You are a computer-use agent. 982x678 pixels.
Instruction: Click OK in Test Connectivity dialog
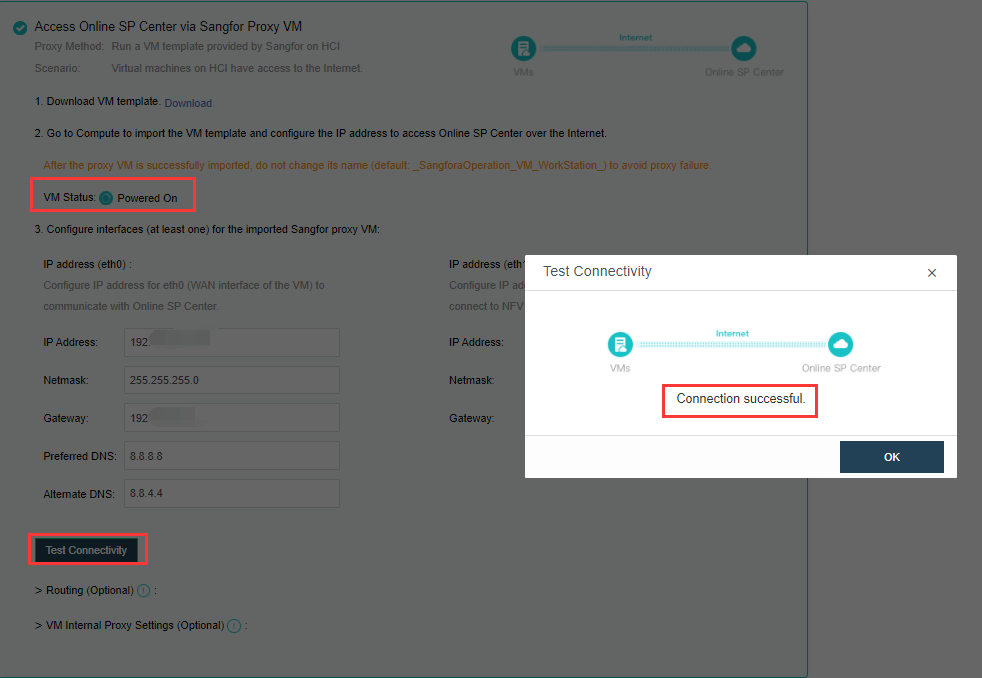tap(891, 457)
